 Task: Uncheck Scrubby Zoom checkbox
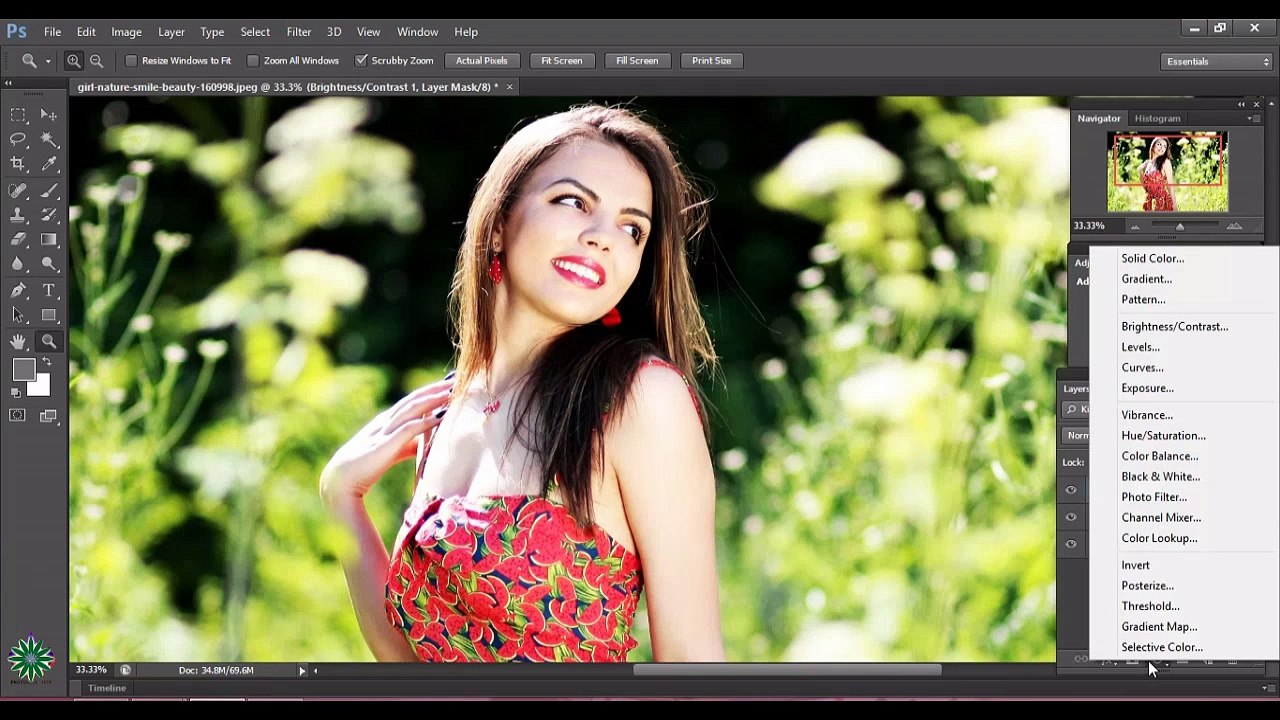pyautogui.click(x=361, y=61)
